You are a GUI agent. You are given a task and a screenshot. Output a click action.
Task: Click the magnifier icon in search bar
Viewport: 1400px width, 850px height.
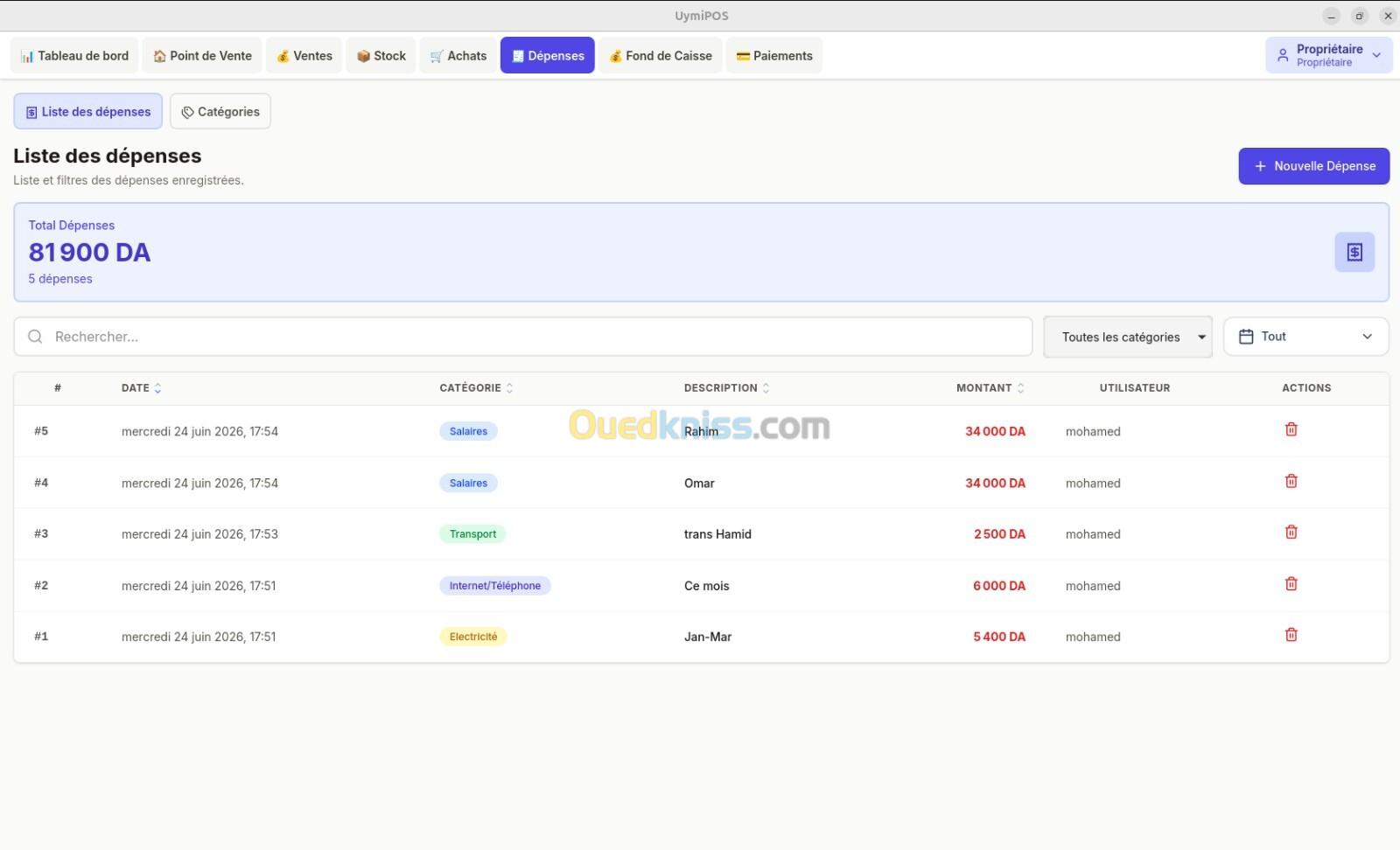35,337
